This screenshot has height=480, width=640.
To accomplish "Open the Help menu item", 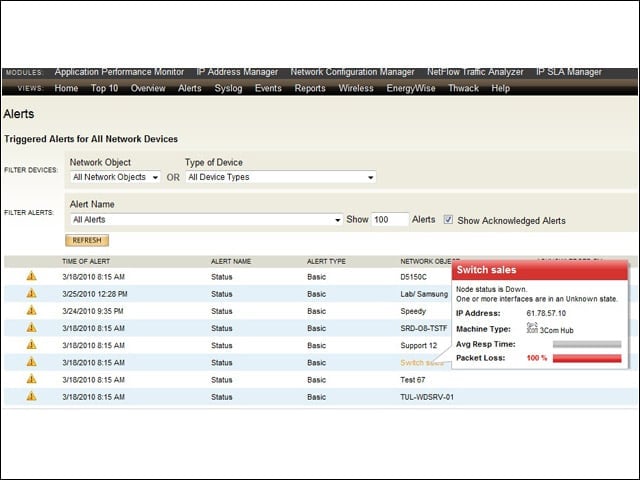I will point(500,88).
